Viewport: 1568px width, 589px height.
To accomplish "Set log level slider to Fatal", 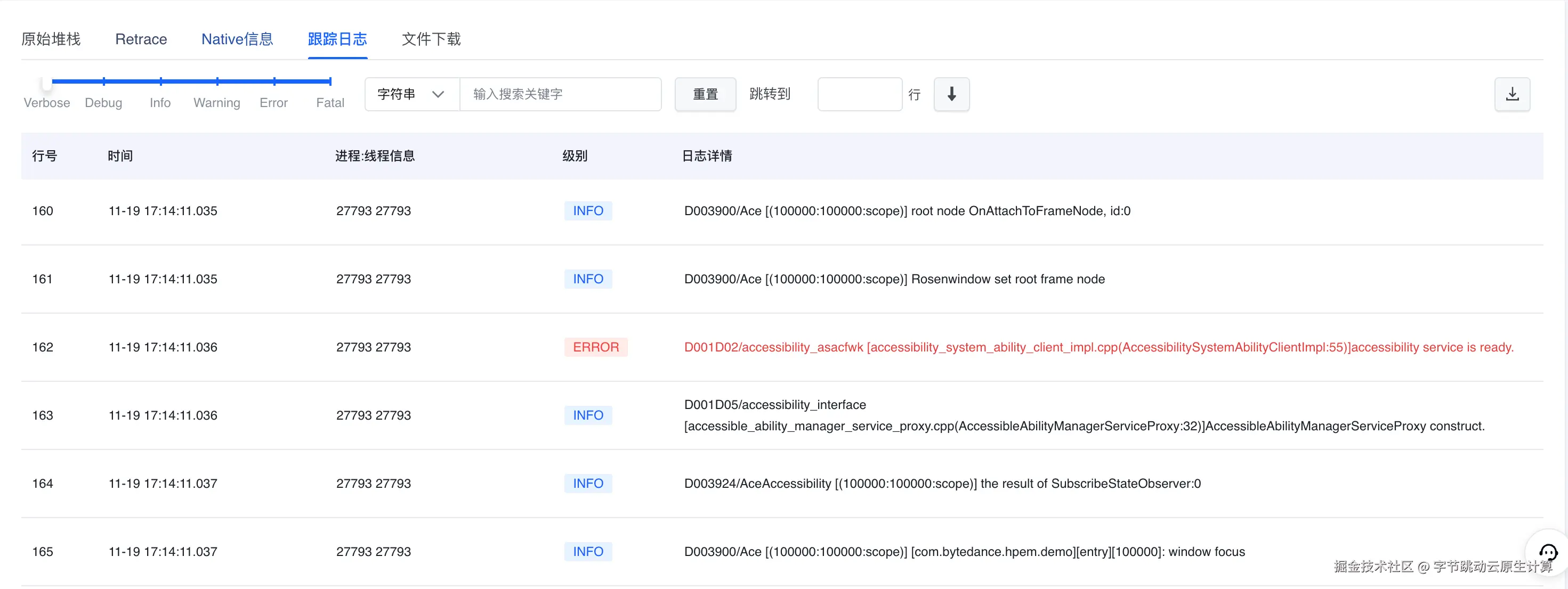I will (x=330, y=81).
